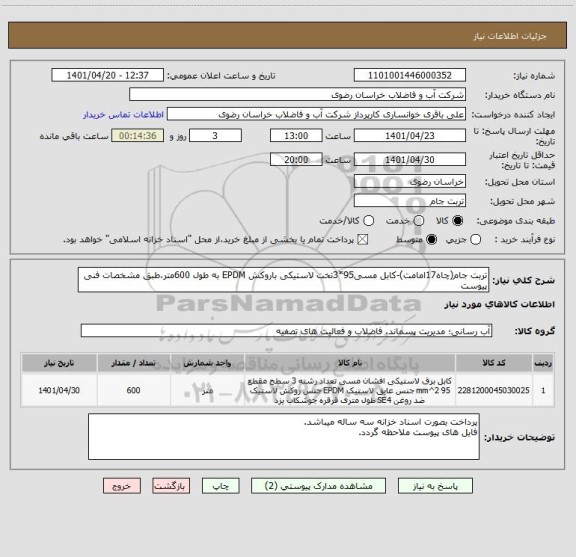Click the واحد شمارش column header
The width and height of the screenshot is (576, 557).
click(207, 363)
